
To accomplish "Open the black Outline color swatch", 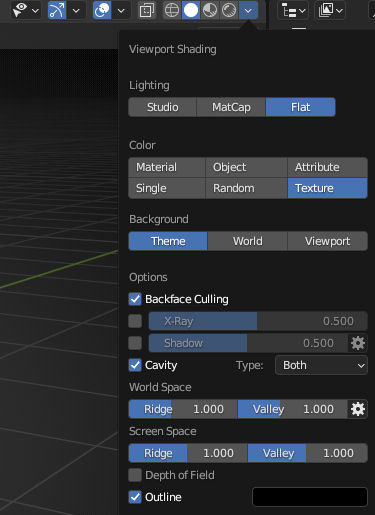I will click(310, 497).
